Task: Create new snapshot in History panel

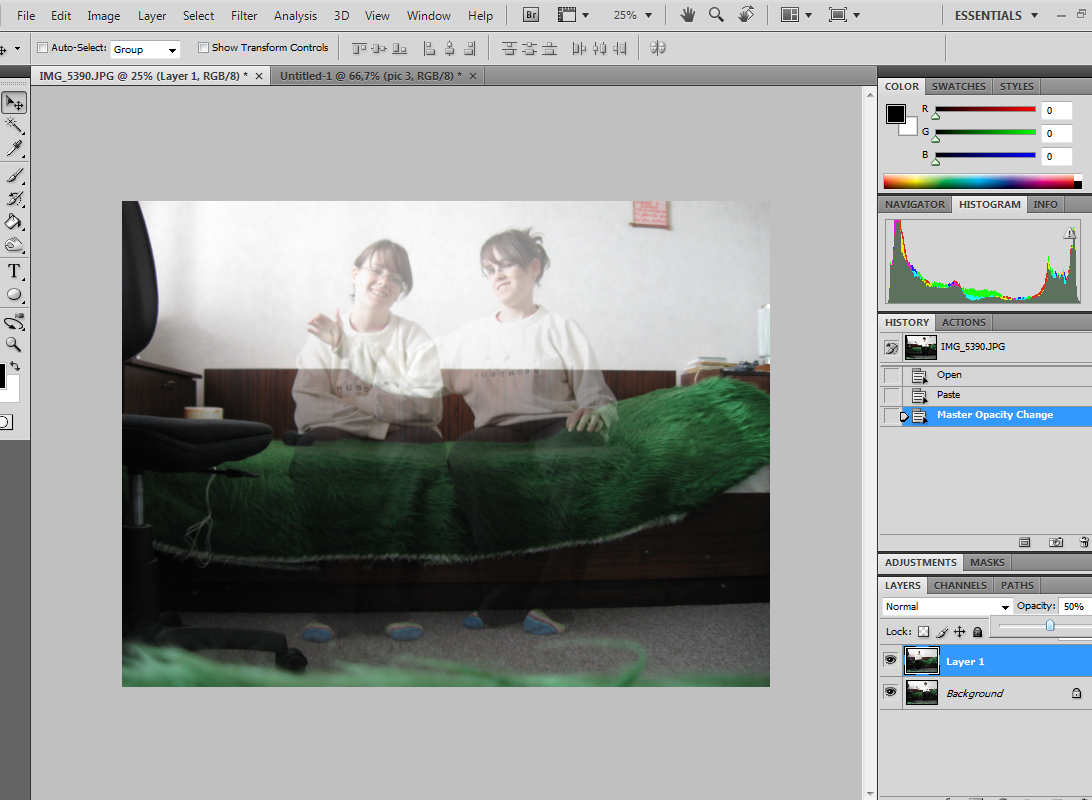Action: click(1056, 542)
